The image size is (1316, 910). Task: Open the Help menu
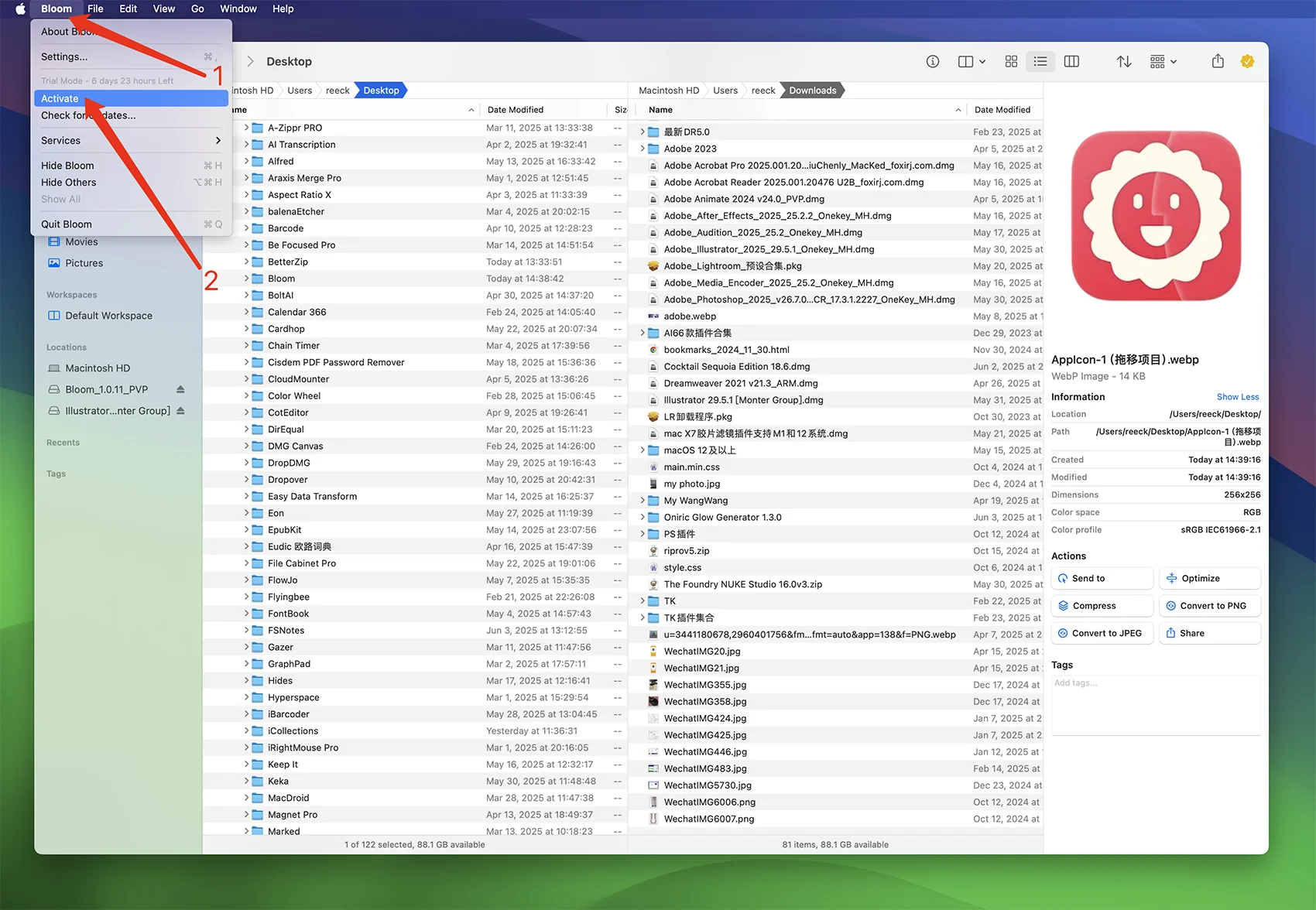coord(283,9)
